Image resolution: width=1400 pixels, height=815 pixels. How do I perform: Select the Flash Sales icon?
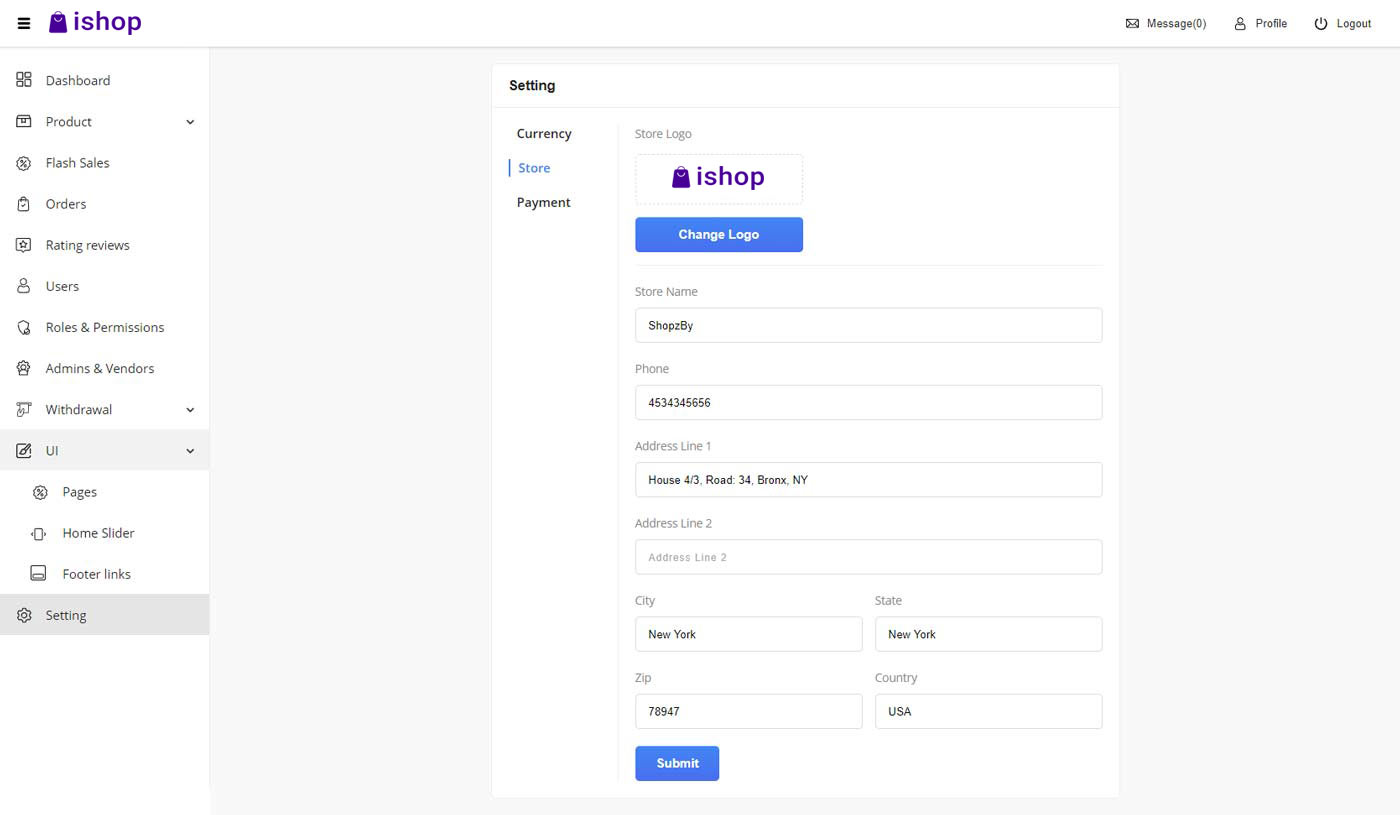click(23, 162)
